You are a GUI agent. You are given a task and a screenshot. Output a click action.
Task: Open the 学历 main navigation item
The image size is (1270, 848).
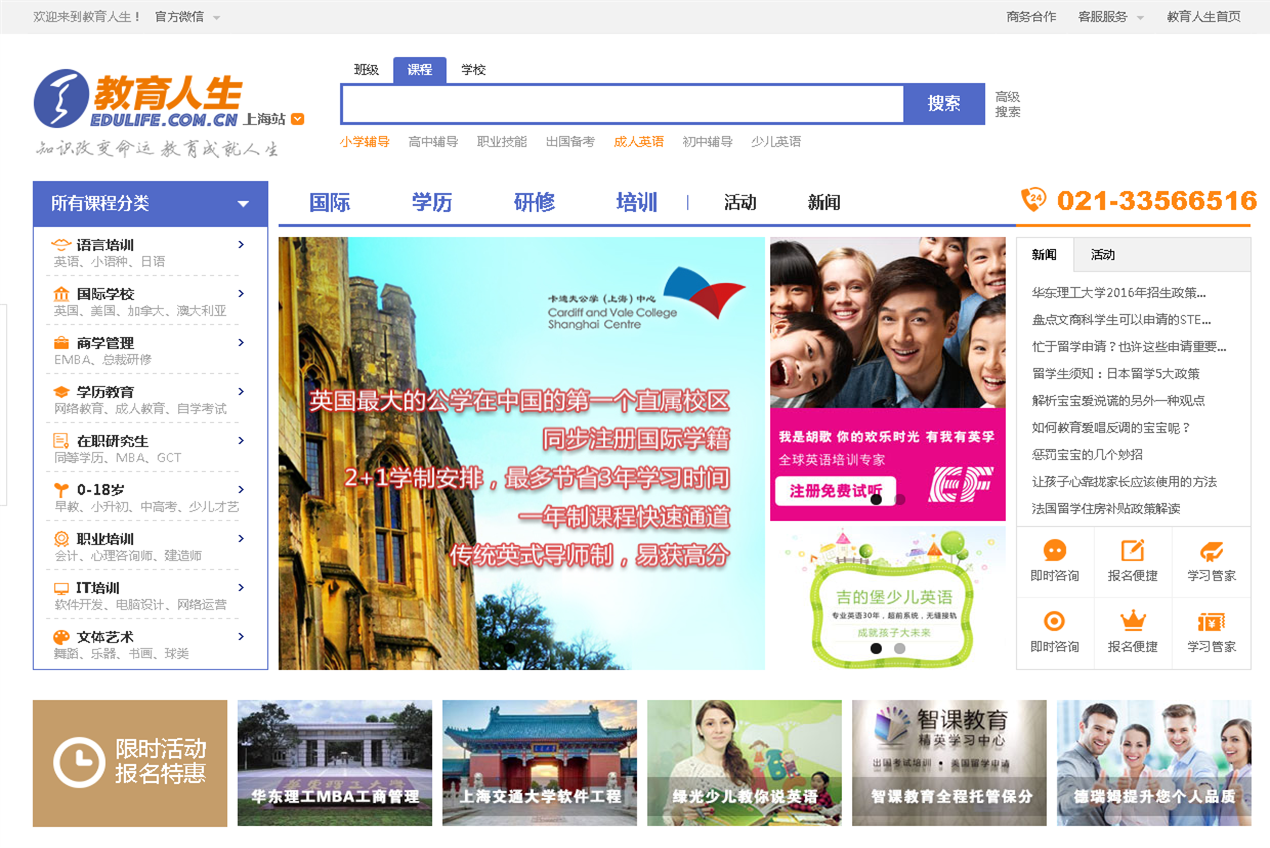432,202
